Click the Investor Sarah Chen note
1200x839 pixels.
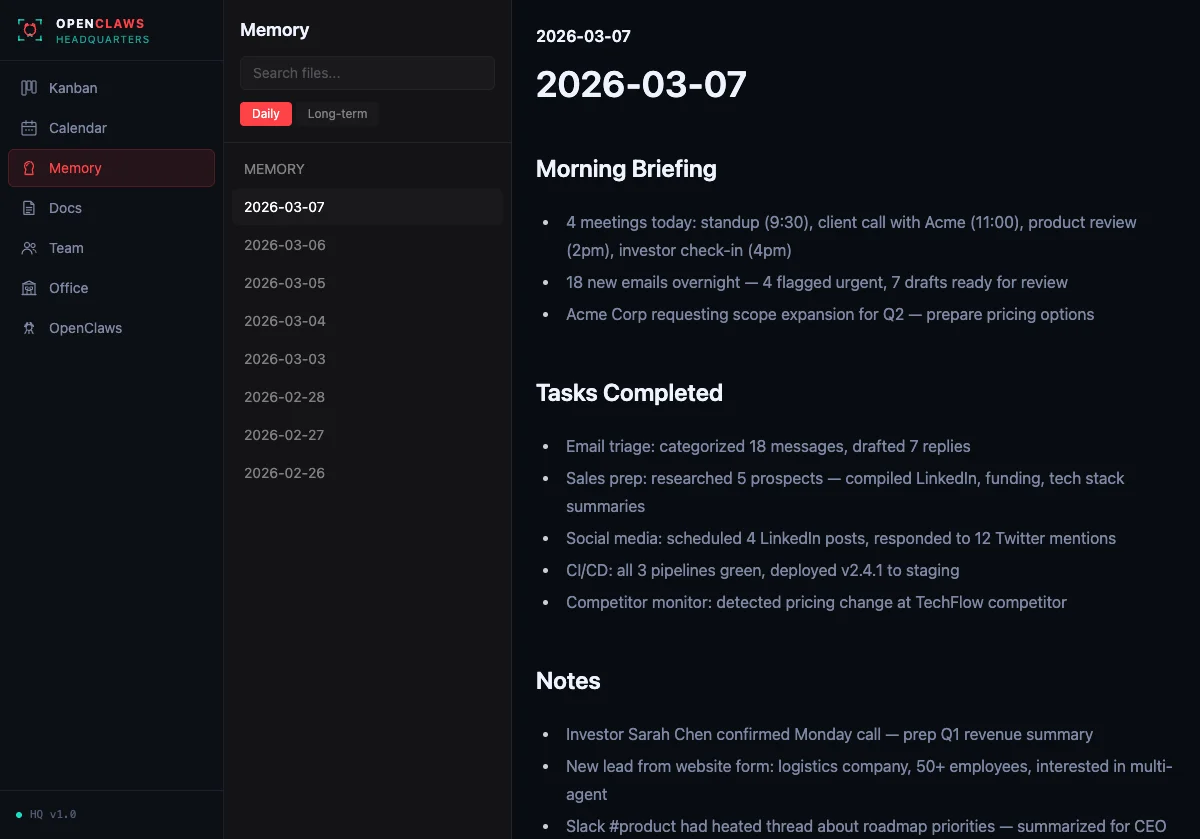tap(829, 734)
